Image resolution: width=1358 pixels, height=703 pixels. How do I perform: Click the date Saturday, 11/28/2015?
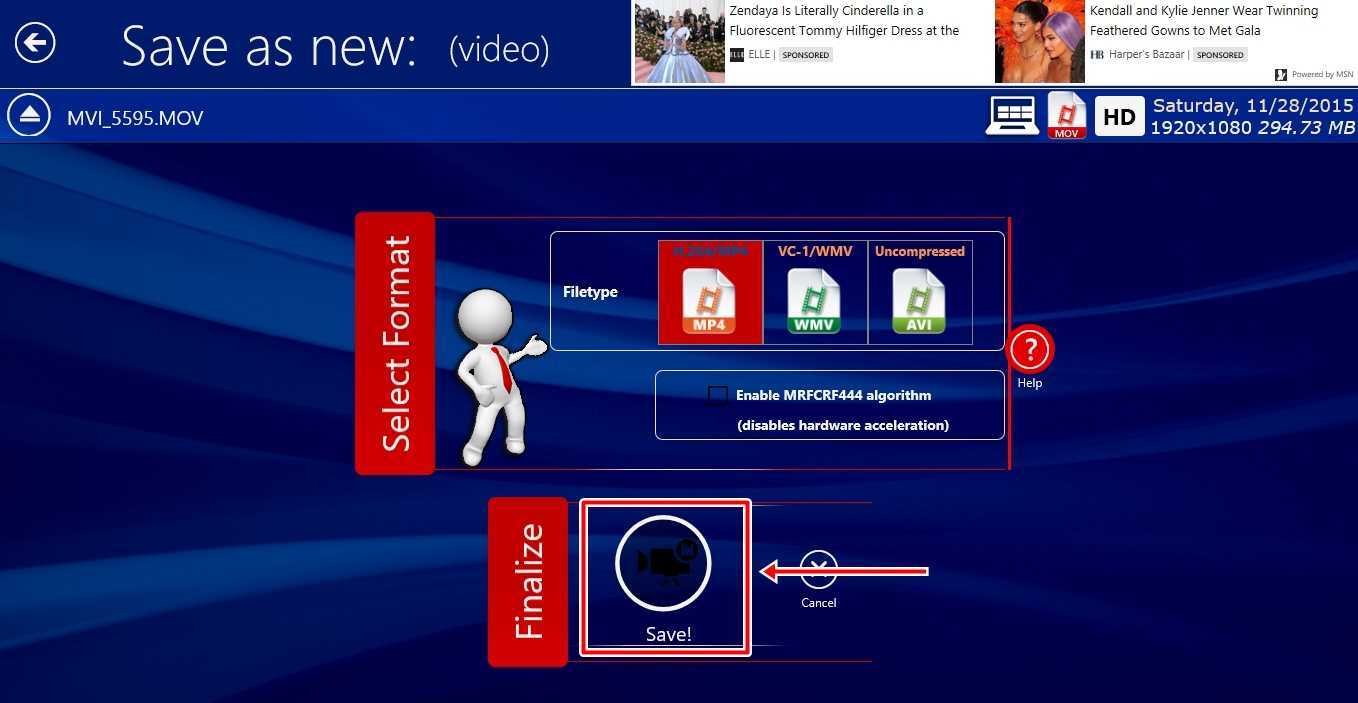click(1253, 105)
